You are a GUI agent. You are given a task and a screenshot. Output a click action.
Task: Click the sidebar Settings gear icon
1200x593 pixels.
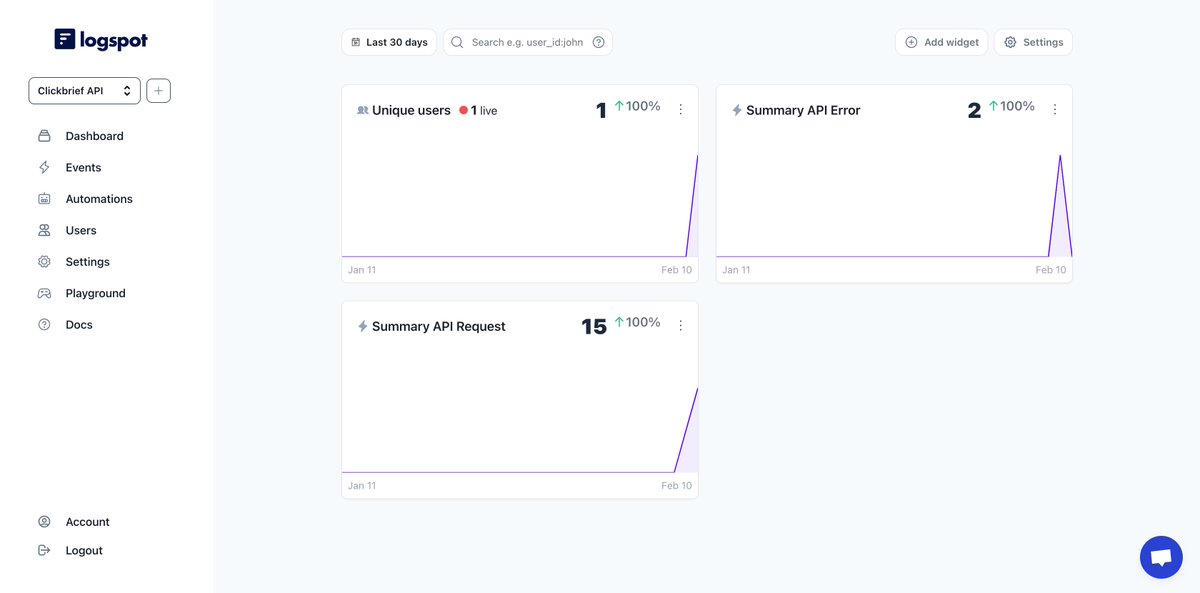pos(44,262)
